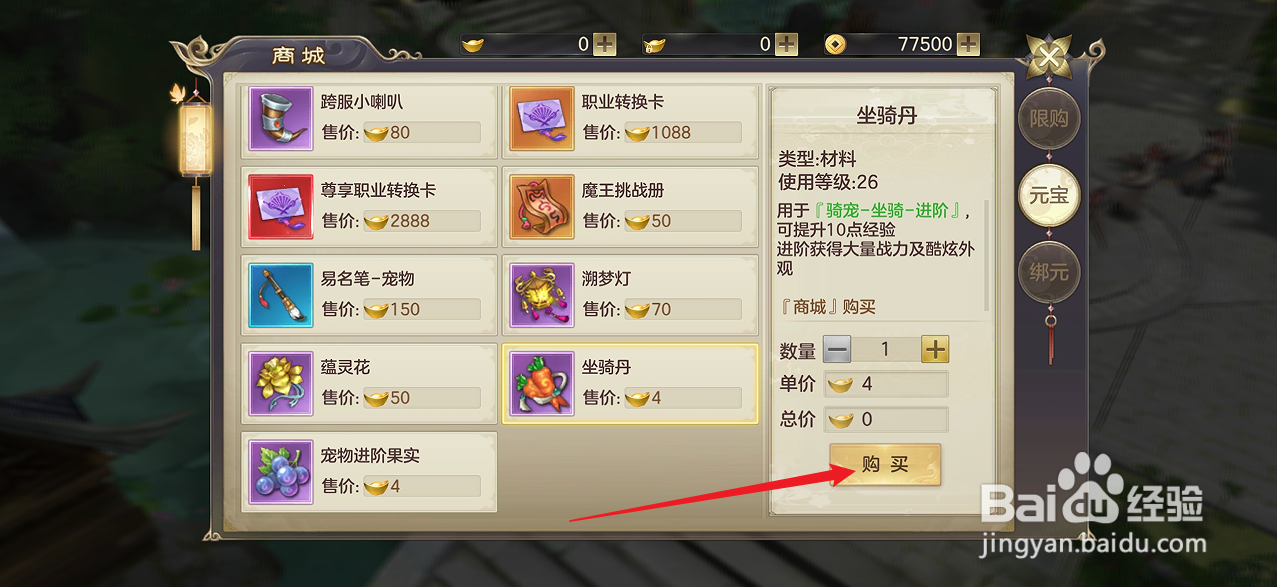Switch to the 限购 tab

tap(1049, 119)
